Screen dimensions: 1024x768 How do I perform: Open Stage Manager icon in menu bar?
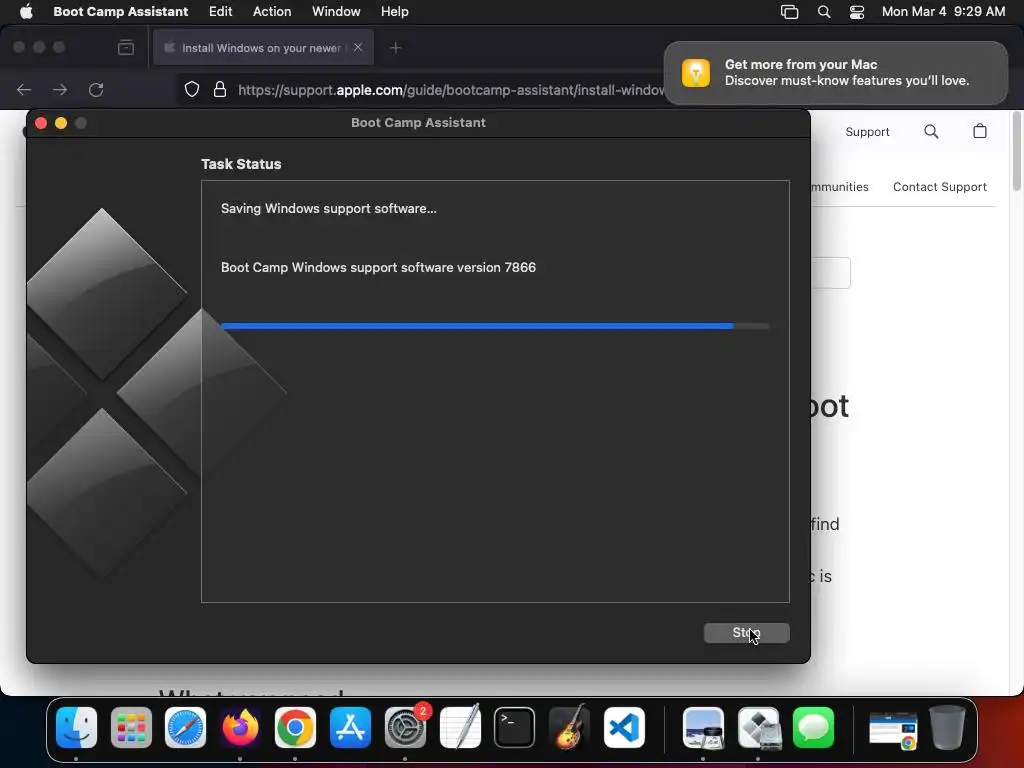[x=790, y=12]
